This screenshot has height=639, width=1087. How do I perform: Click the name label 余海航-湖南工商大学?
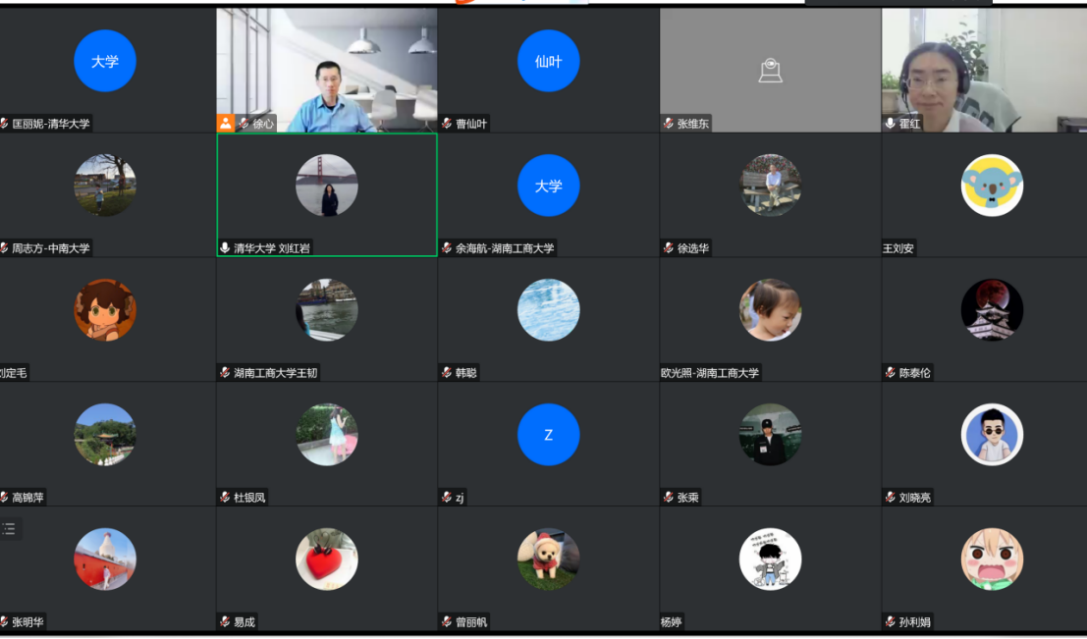coord(505,248)
